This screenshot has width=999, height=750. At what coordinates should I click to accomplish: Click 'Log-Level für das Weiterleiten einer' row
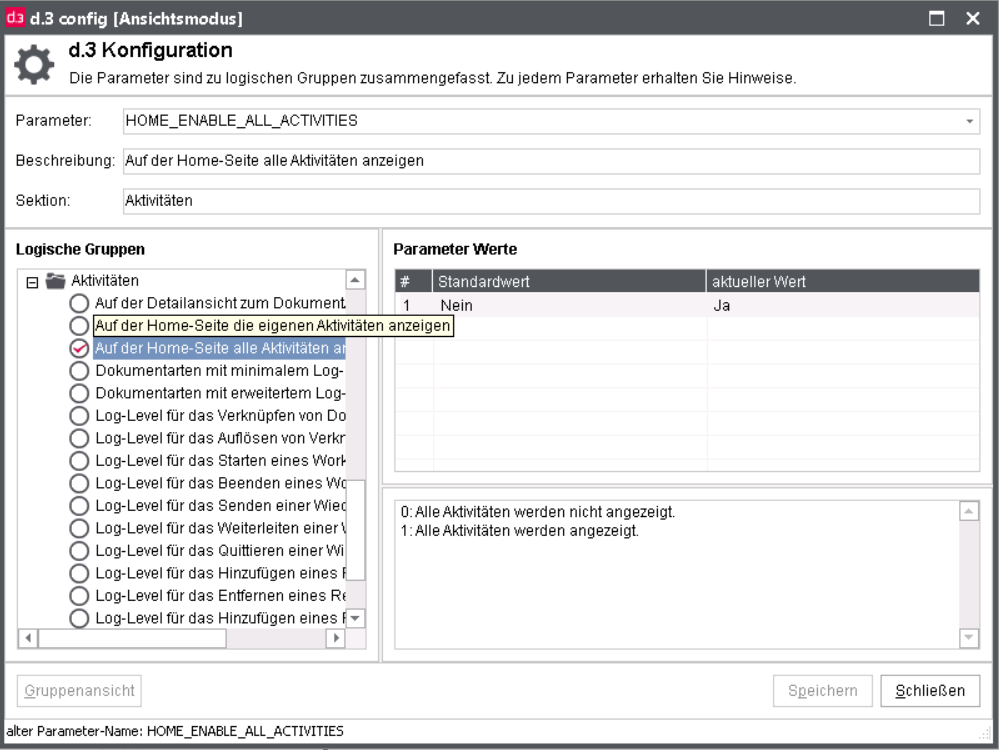(220, 528)
